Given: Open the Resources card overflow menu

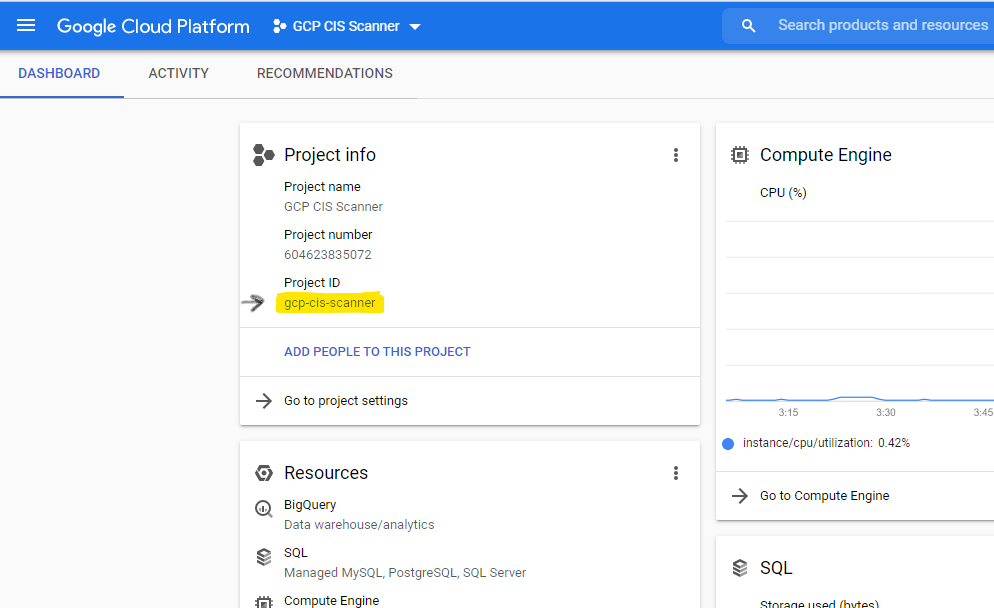Looking at the screenshot, I should [676, 472].
